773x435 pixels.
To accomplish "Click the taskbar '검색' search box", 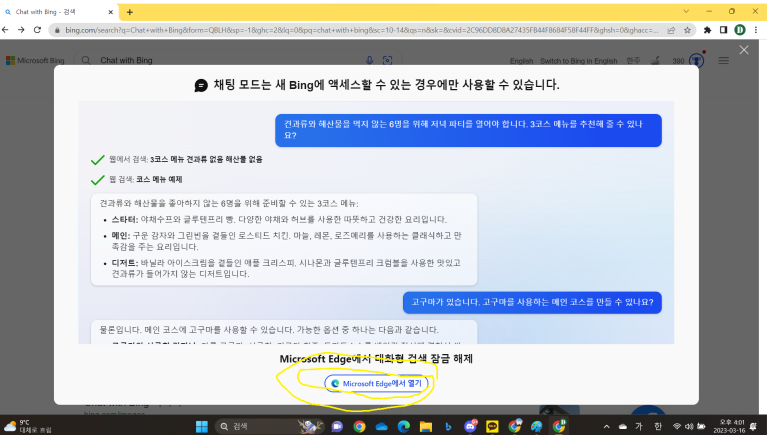I will pos(270,426).
